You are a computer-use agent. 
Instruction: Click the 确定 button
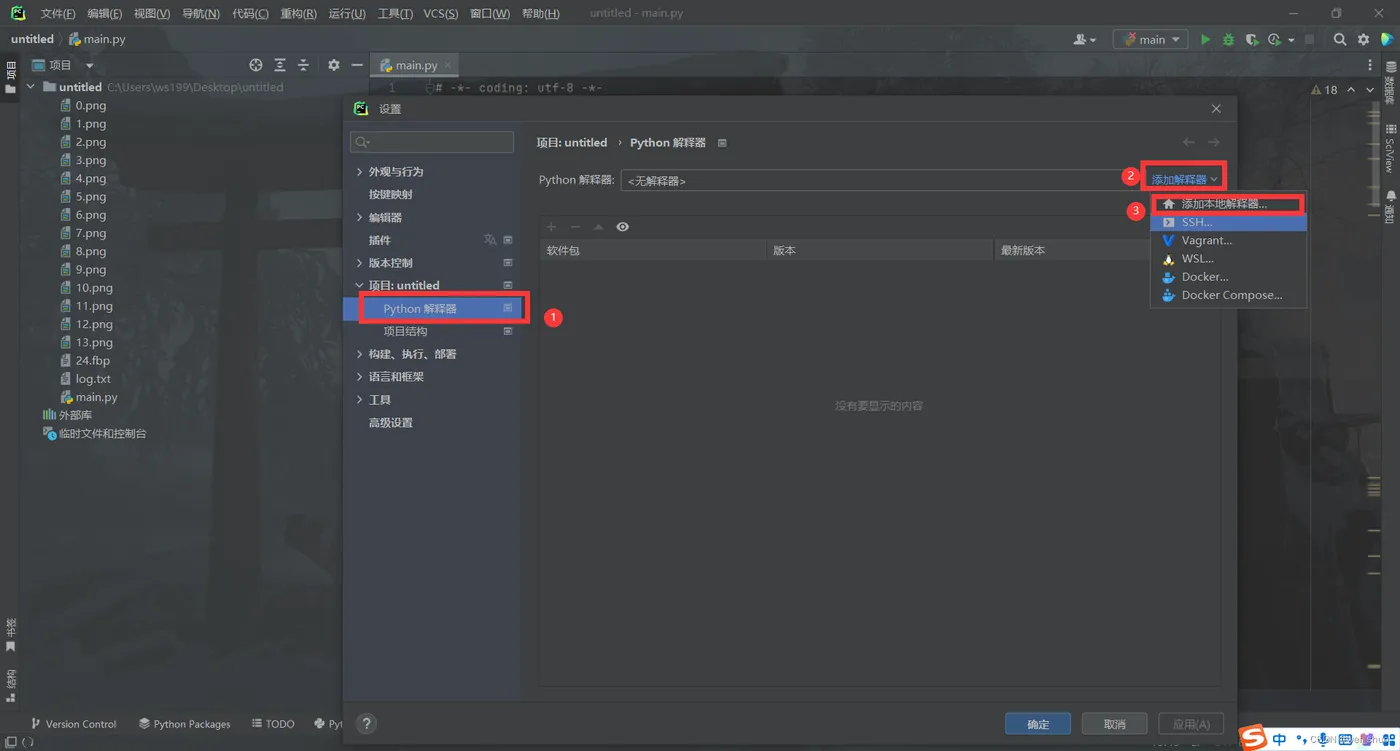tap(1038, 724)
